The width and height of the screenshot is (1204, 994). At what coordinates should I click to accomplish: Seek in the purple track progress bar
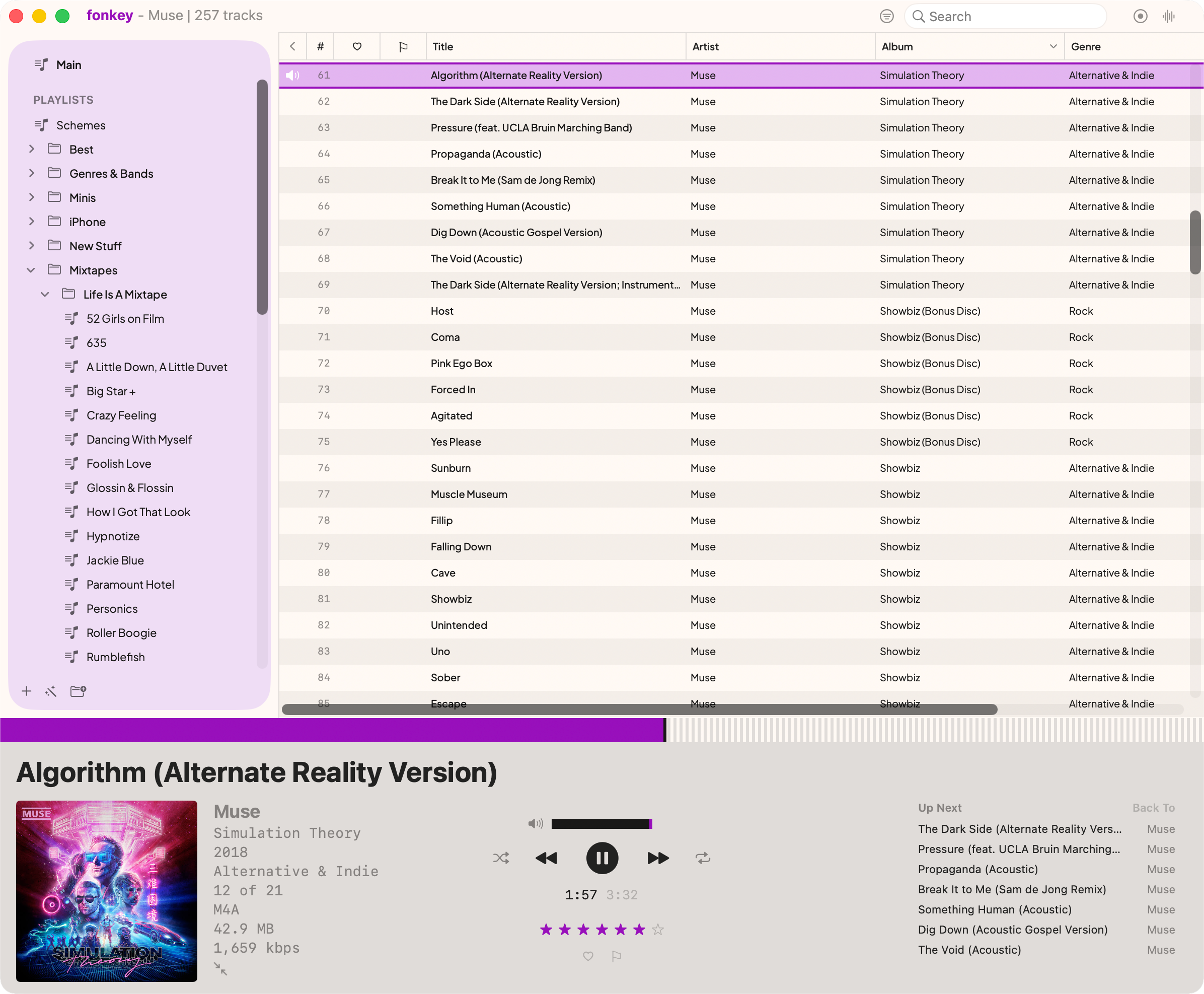[602, 730]
